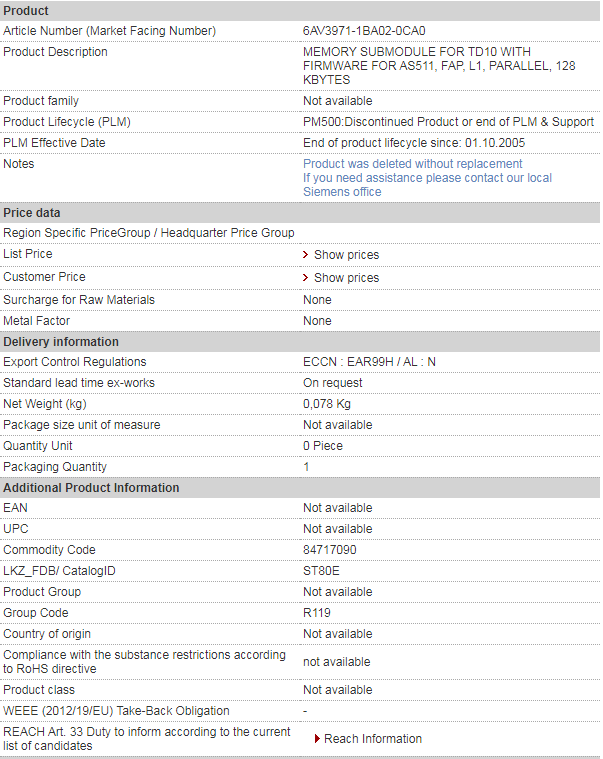
Task: Click the CatalogID value ST80E
Action: click(x=321, y=571)
